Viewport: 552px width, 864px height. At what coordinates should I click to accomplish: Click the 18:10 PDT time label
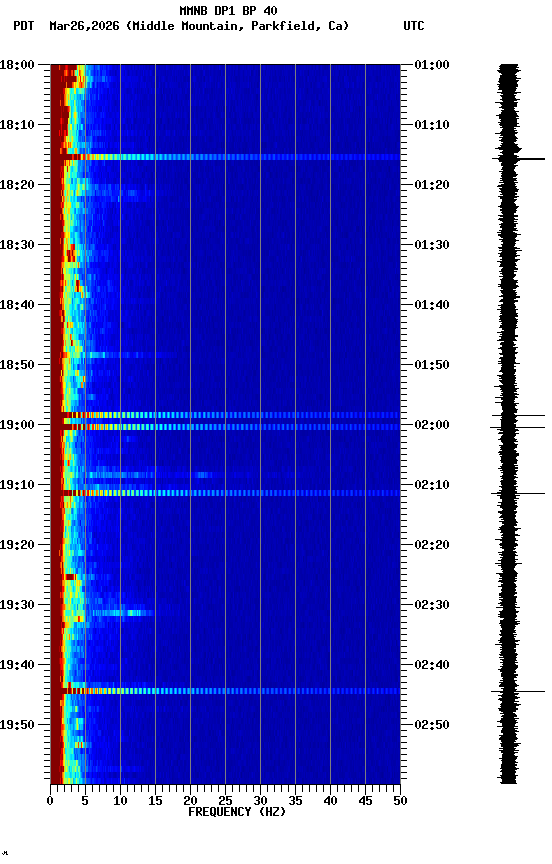(x=17, y=125)
